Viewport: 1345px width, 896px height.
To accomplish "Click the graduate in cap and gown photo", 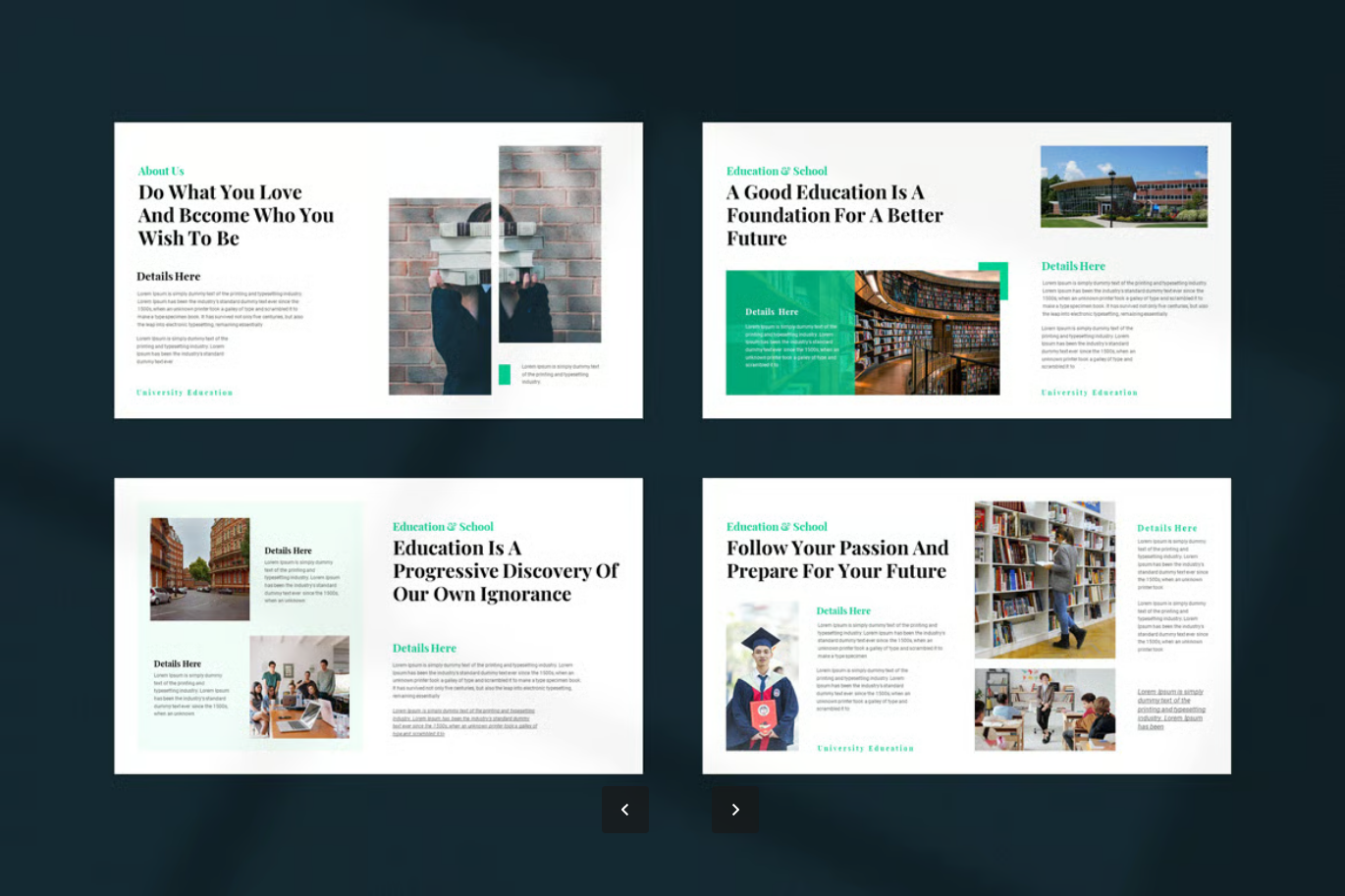I will click(x=762, y=677).
